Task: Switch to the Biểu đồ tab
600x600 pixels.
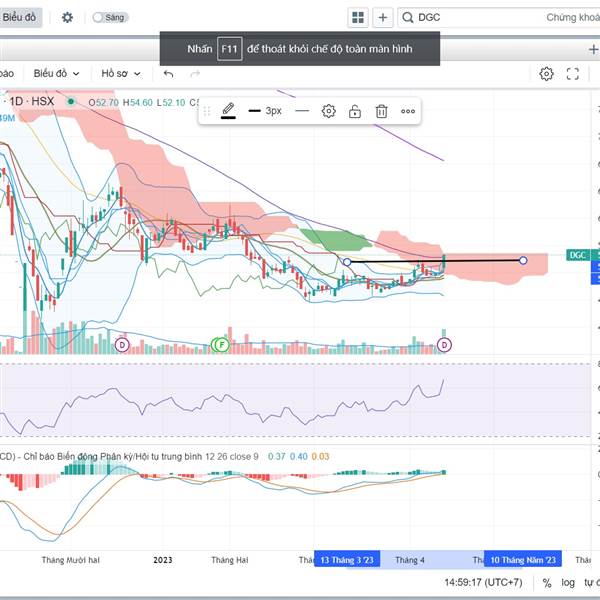Action: (x=20, y=18)
